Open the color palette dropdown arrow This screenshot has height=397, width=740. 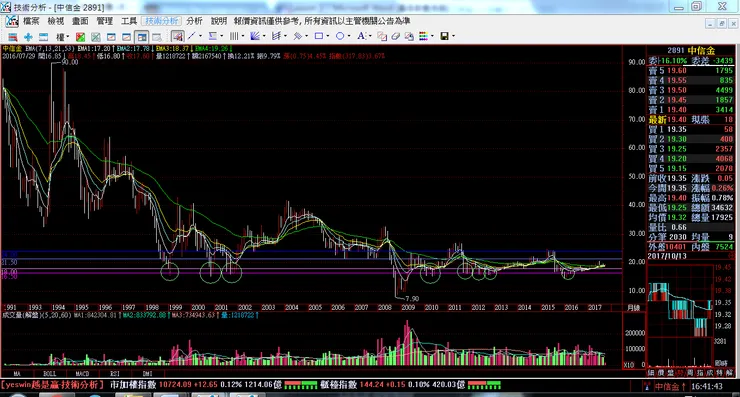[433, 36]
